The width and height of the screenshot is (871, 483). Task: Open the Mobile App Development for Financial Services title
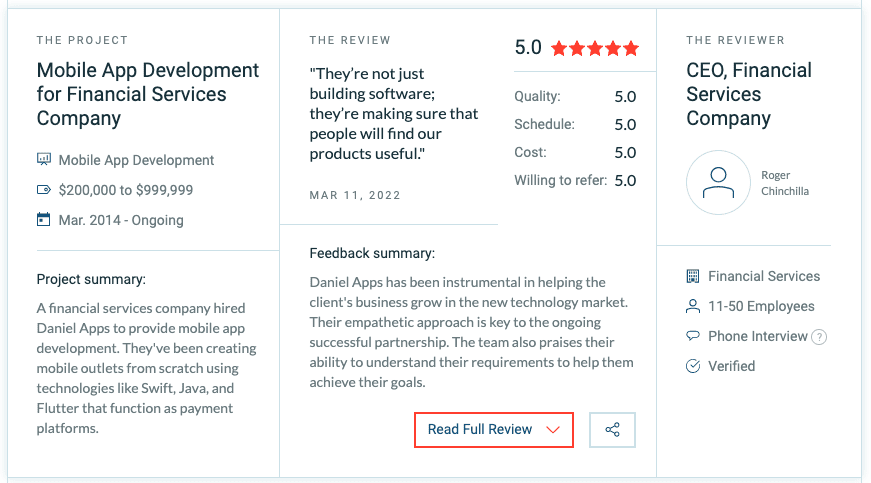(x=148, y=94)
